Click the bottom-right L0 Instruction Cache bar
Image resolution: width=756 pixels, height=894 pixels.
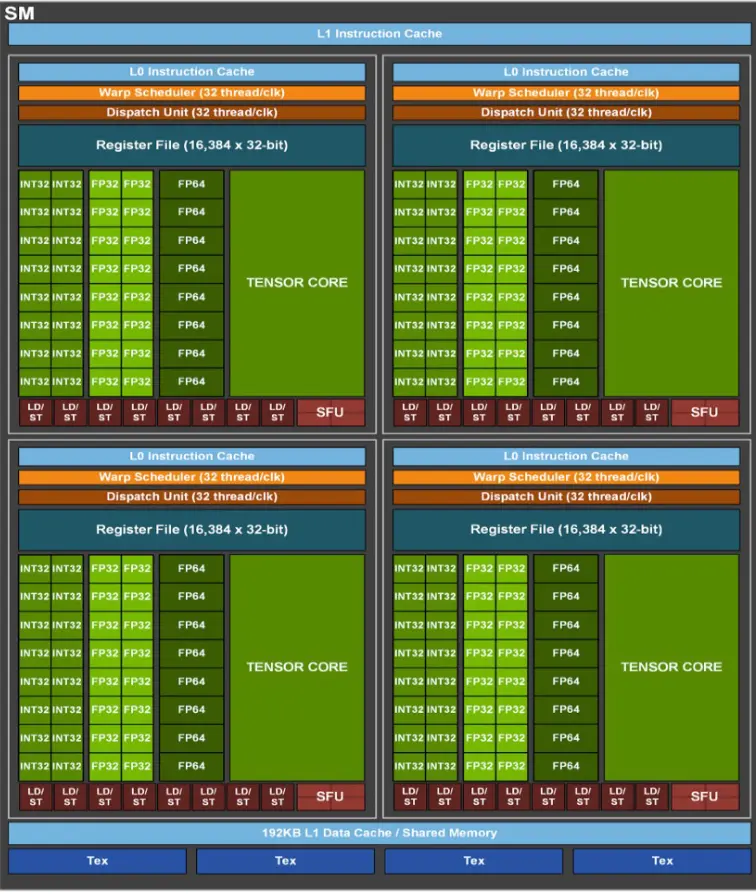(566, 456)
